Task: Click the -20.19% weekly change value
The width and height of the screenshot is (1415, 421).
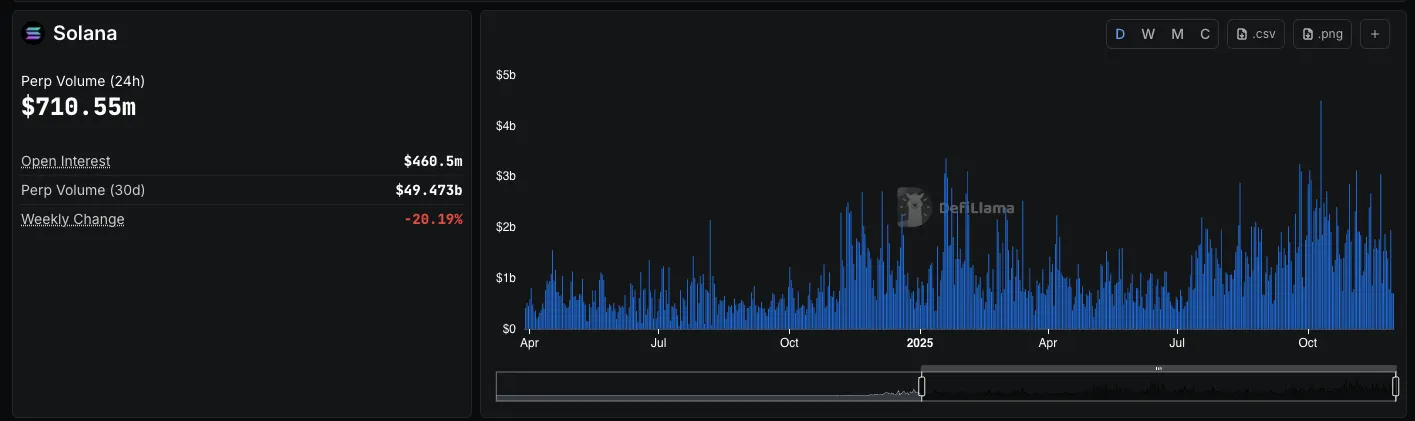Action: tap(433, 219)
